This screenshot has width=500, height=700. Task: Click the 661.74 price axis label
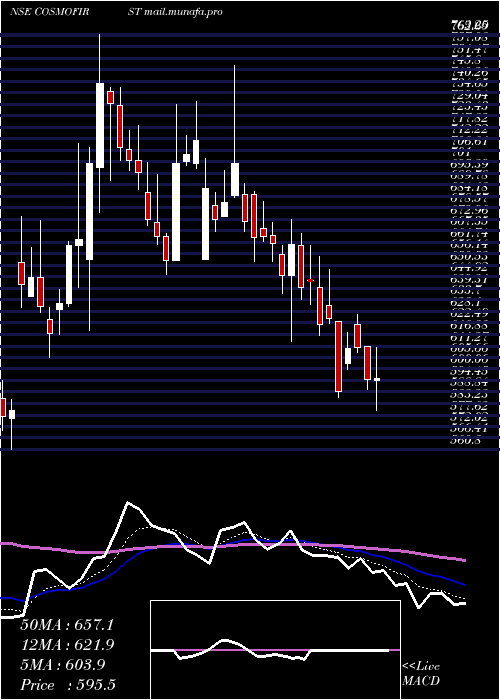coord(470,234)
